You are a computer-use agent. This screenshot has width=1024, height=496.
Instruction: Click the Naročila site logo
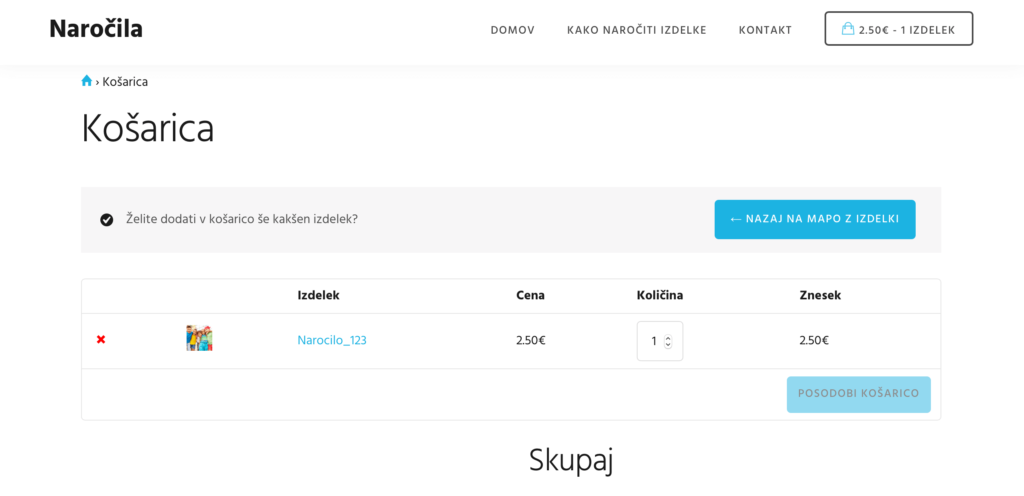96,29
